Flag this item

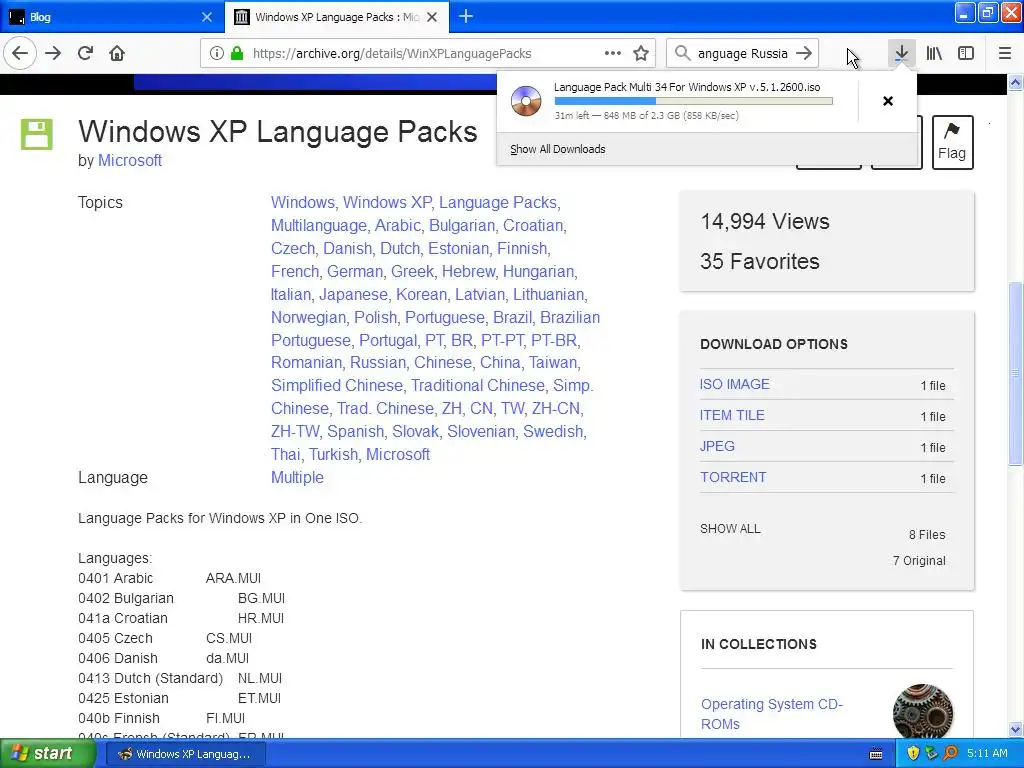[x=952, y=142]
